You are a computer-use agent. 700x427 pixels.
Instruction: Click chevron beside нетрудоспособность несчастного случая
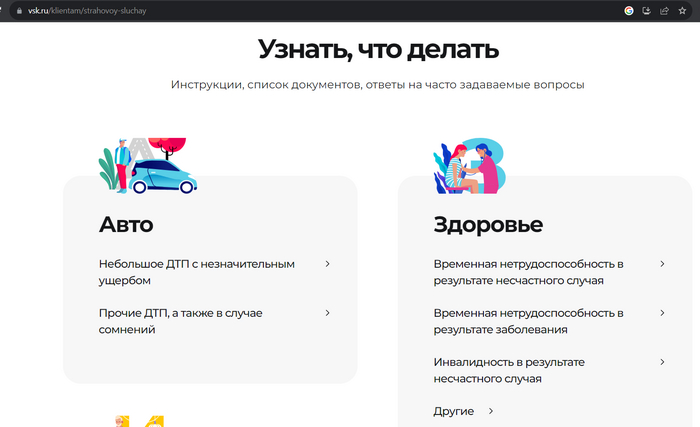click(x=662, y=264)
